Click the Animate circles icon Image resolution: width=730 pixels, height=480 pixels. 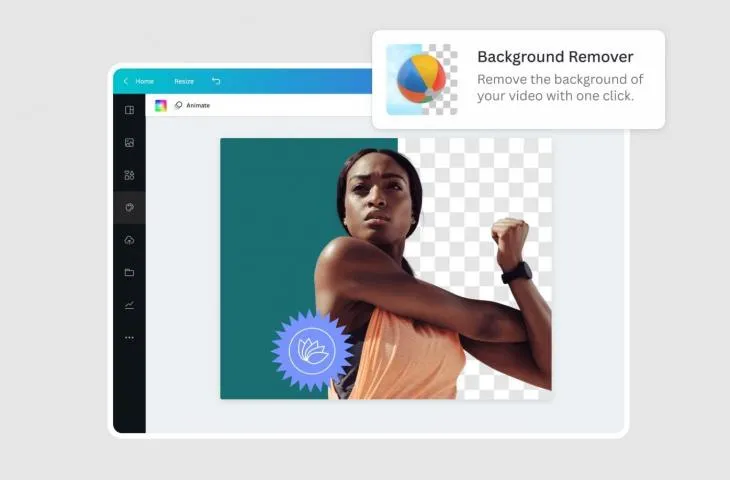click(x=178, y=106)
